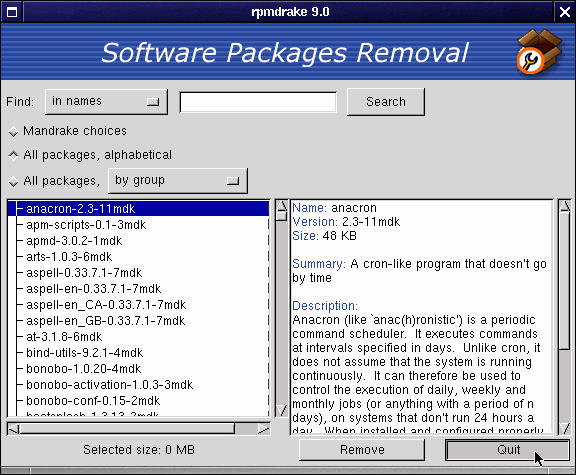The image size is (576, 475).
Task: Select at-3.1.8-6mdk package
Action: (138, 337)
